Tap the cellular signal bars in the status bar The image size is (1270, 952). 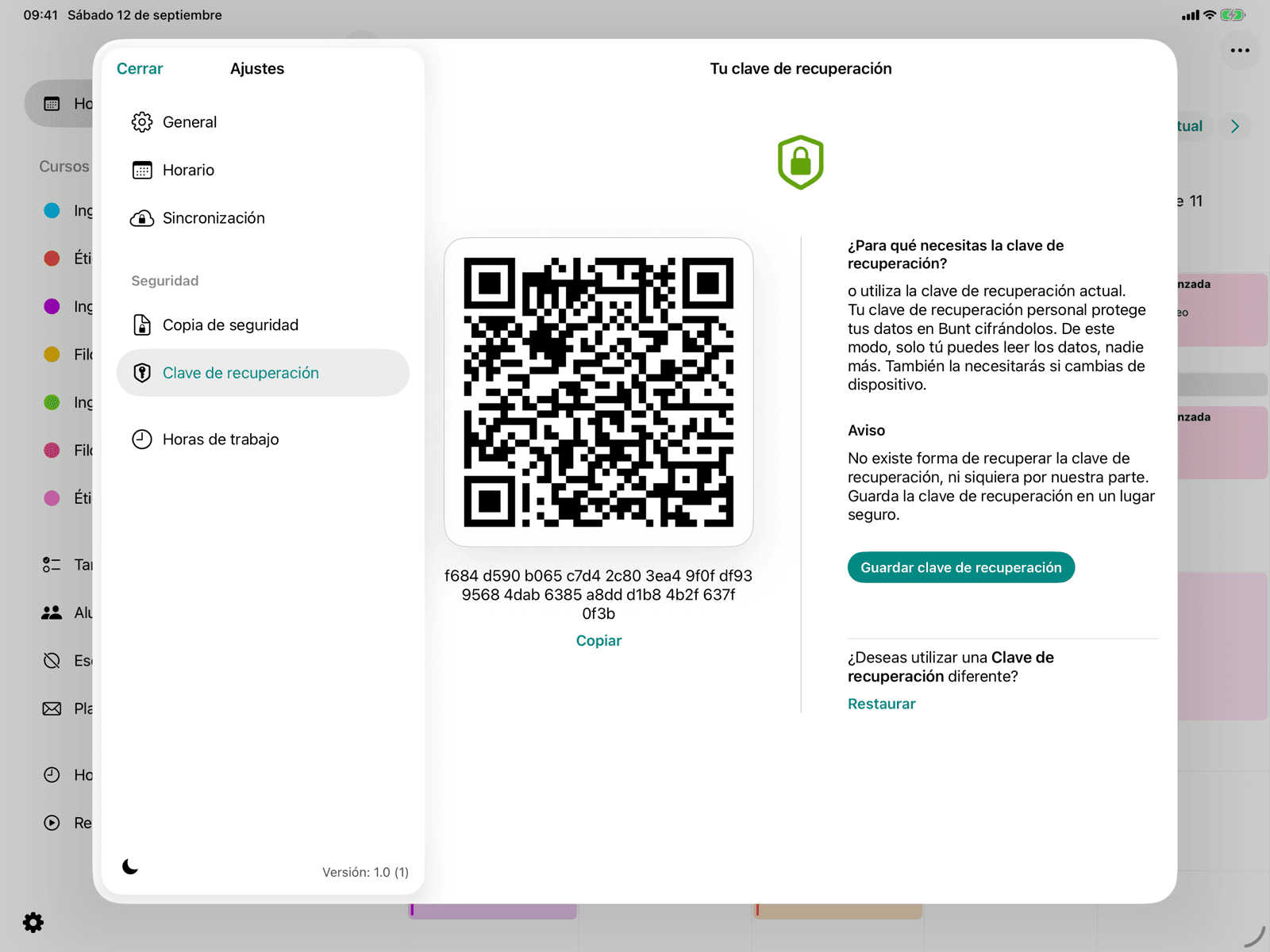click(x=1191, y=15)
